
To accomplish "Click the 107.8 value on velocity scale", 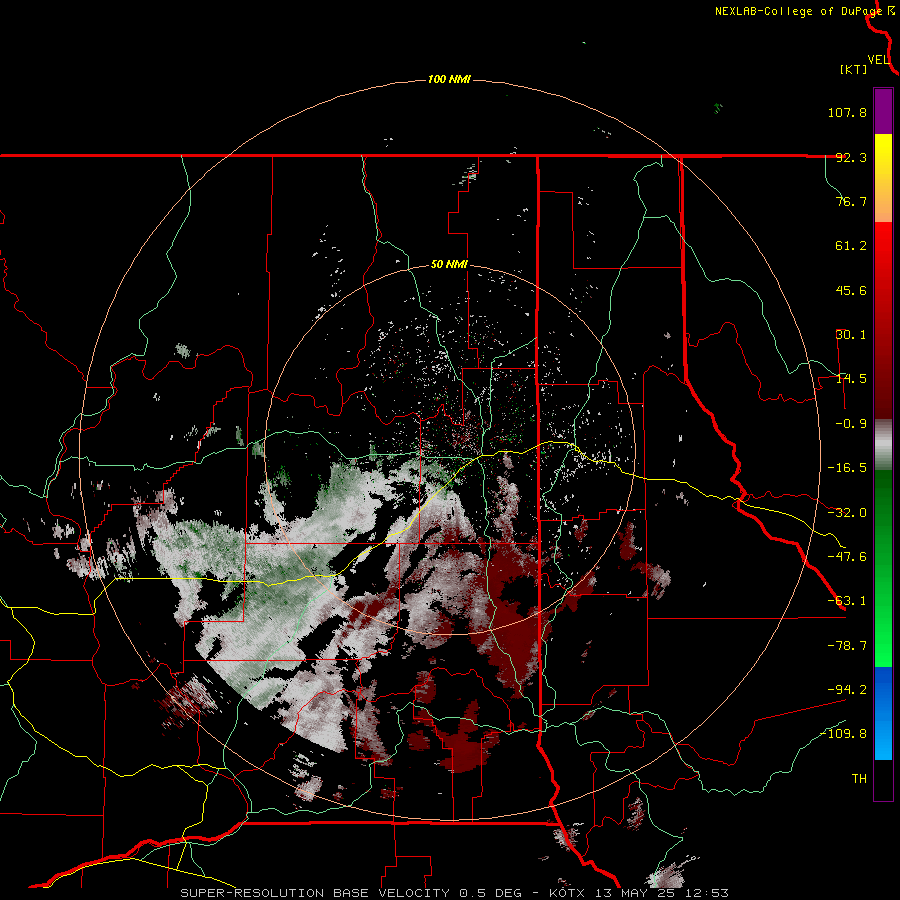I will pyautogui.click(x=847, y=112).
